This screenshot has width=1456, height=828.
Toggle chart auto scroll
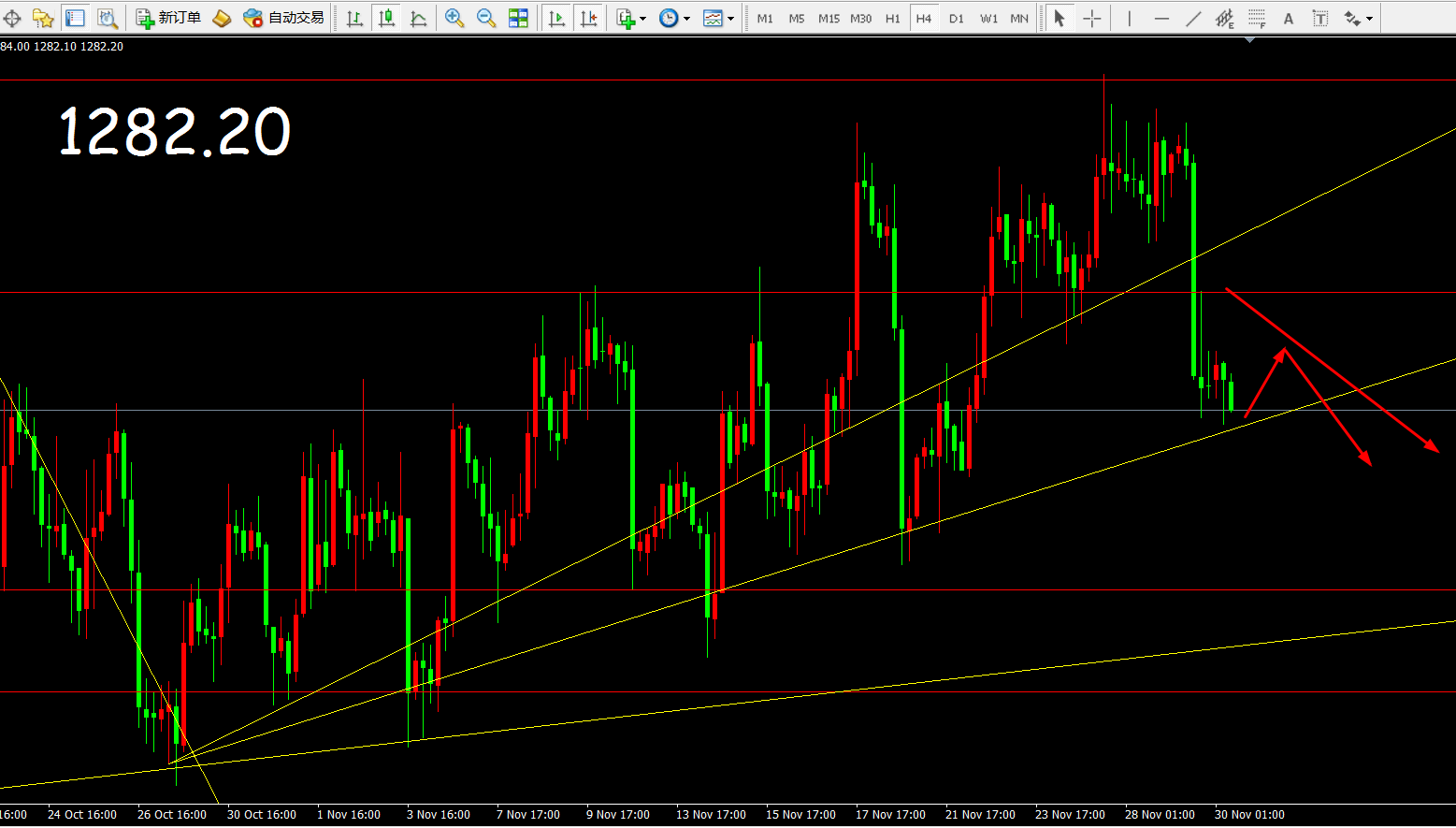click(x=556, y=18)
